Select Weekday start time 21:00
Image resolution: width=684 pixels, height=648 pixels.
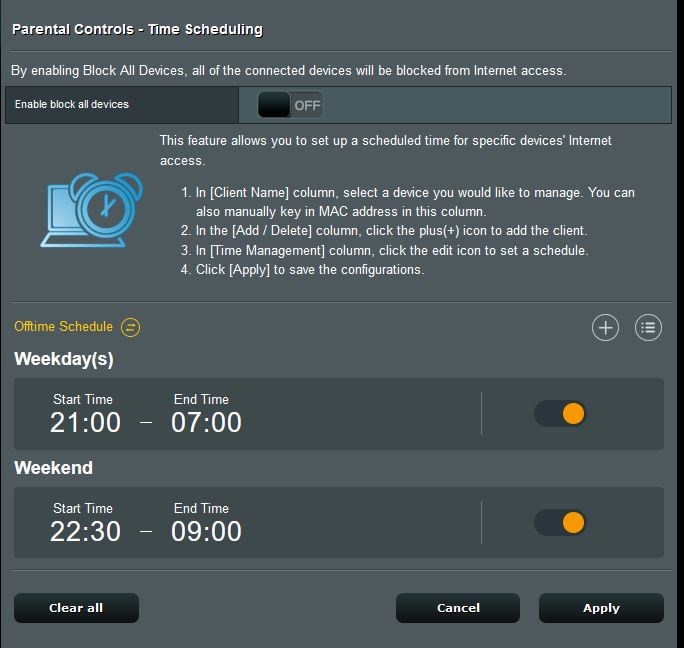pyautogui.click(x=85, y=422)
